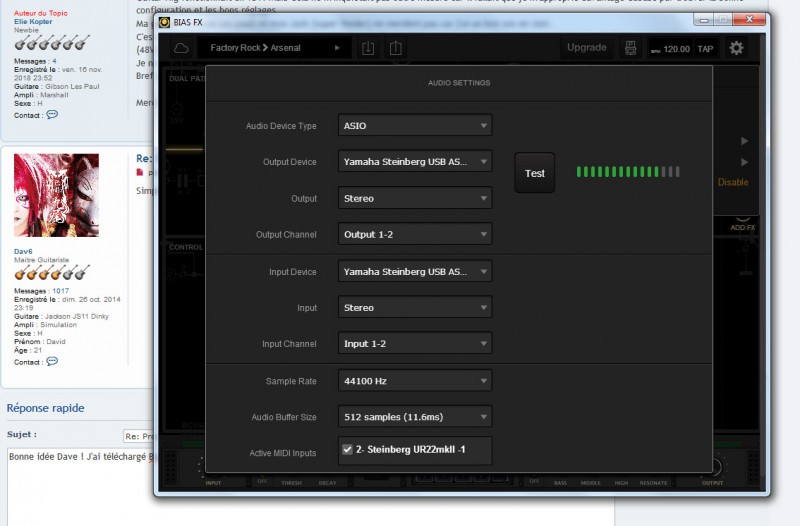This screenshot has width=800, height=526.
Task: Open BIAS FX settings gear
Action: click(x=736, y=48)
